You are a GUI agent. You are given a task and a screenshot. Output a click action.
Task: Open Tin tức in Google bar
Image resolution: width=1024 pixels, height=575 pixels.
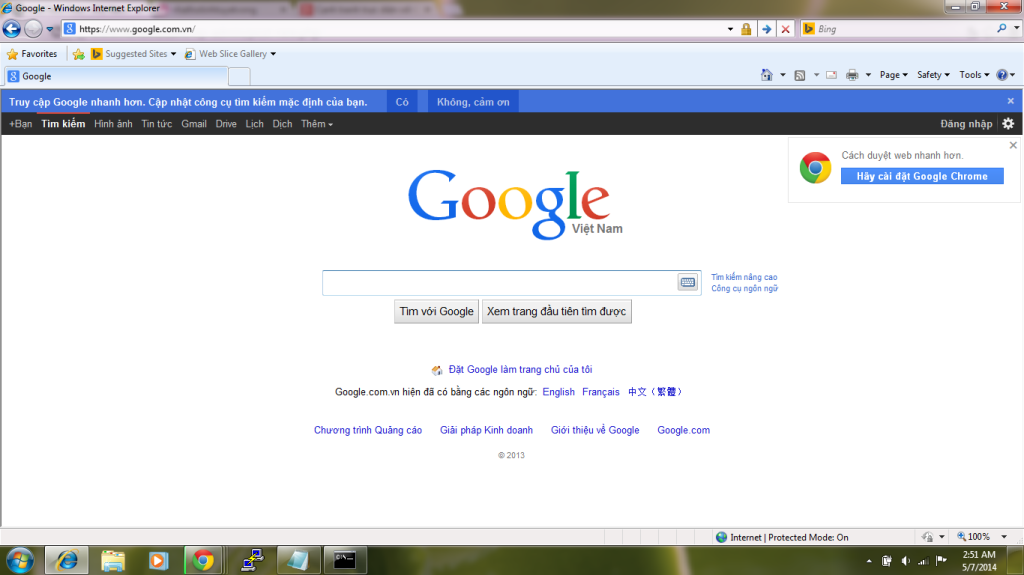pos(157,123)
